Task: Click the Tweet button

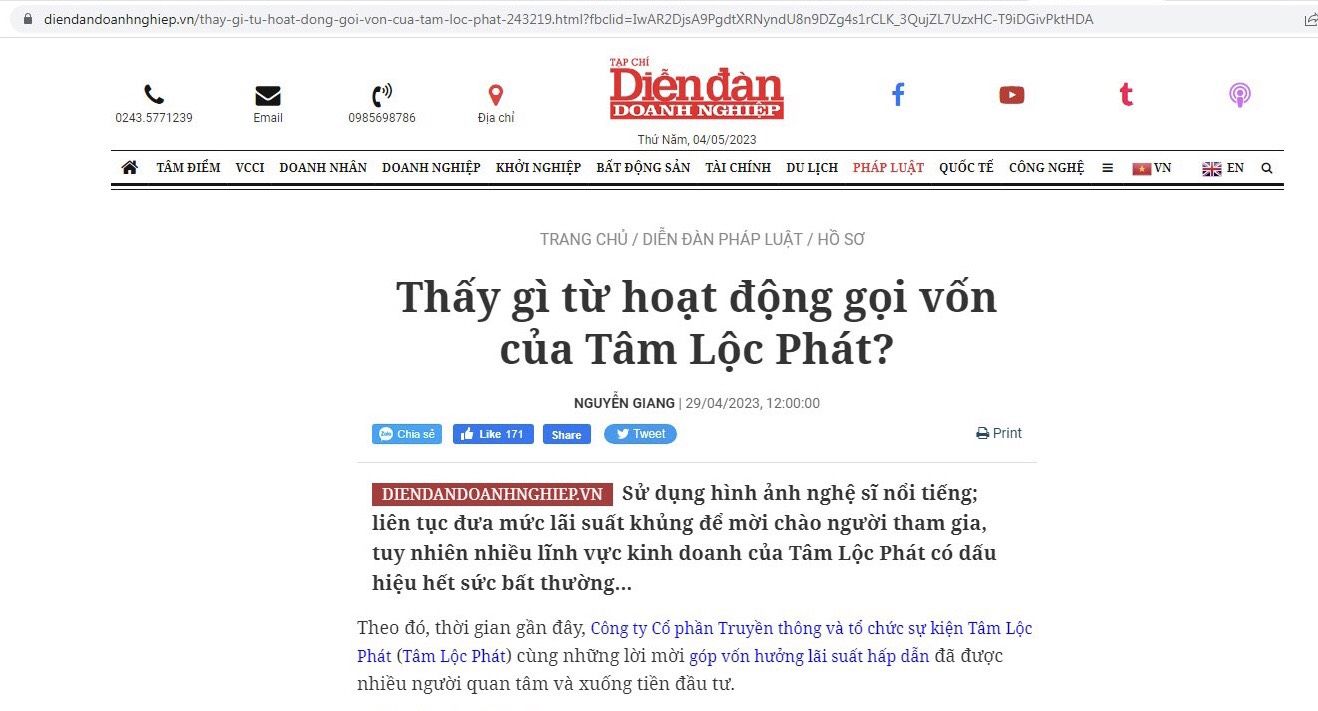Action: tap(640, 434)
